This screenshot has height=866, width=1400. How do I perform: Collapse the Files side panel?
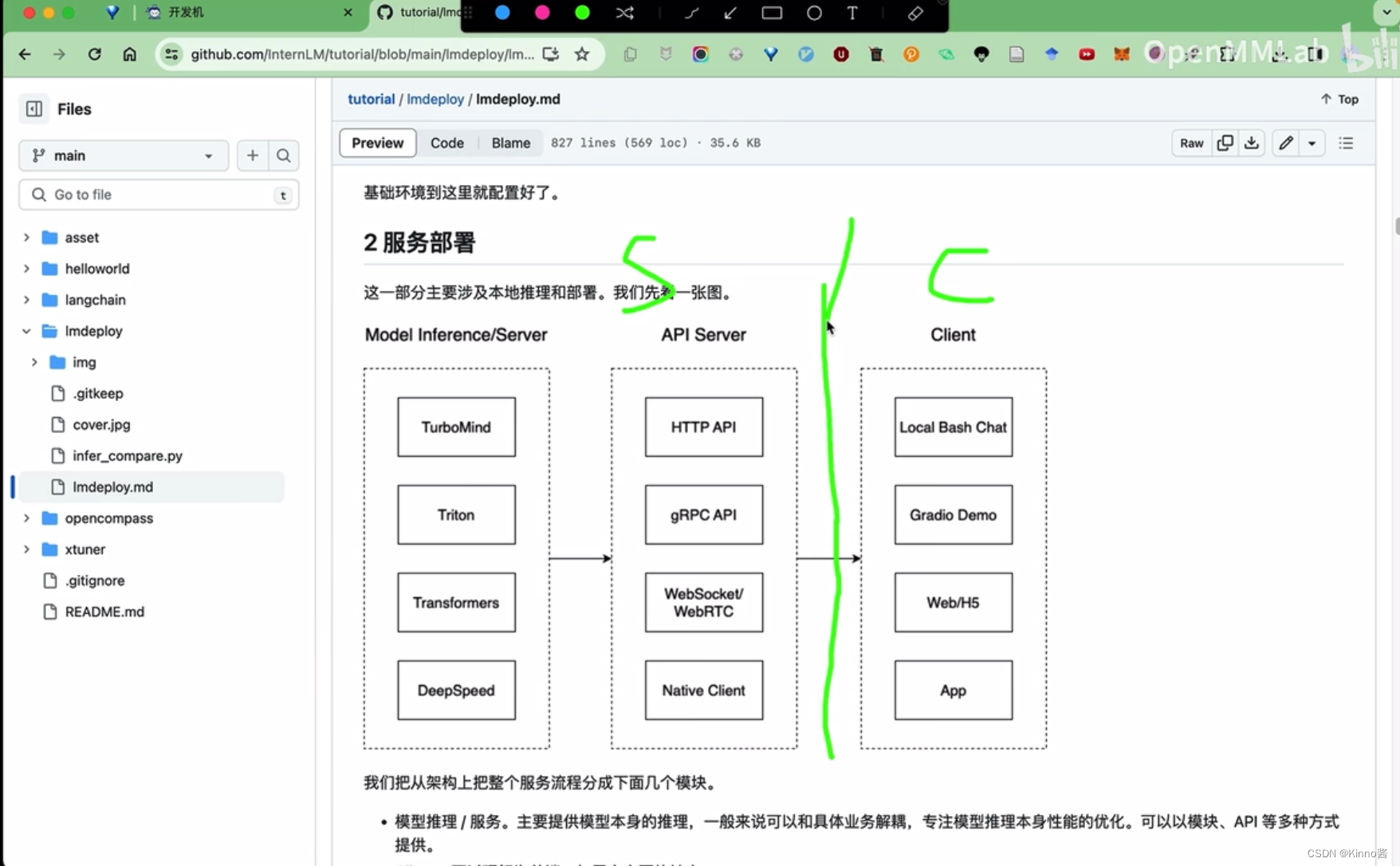pos(34,108)
